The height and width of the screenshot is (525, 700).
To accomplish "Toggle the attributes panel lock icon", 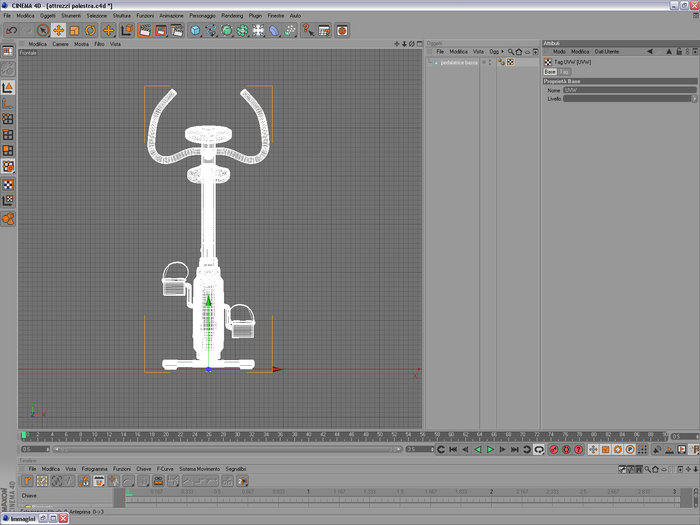I will click(x=679, y=51).
